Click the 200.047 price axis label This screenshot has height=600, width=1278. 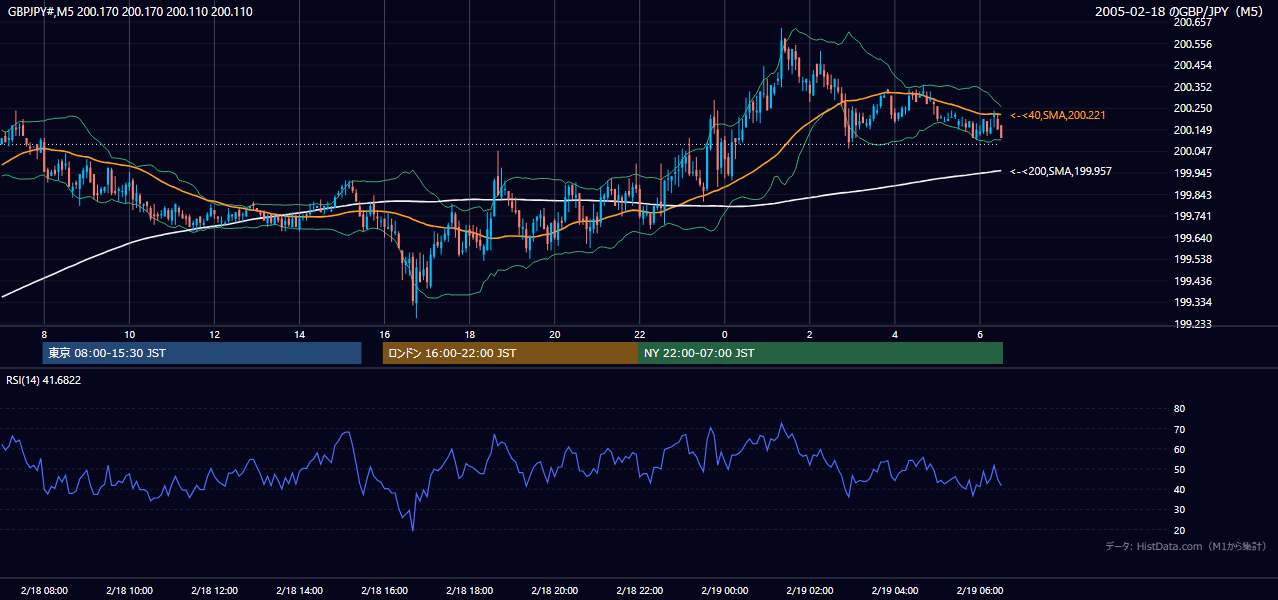[x=1193, y=151]
